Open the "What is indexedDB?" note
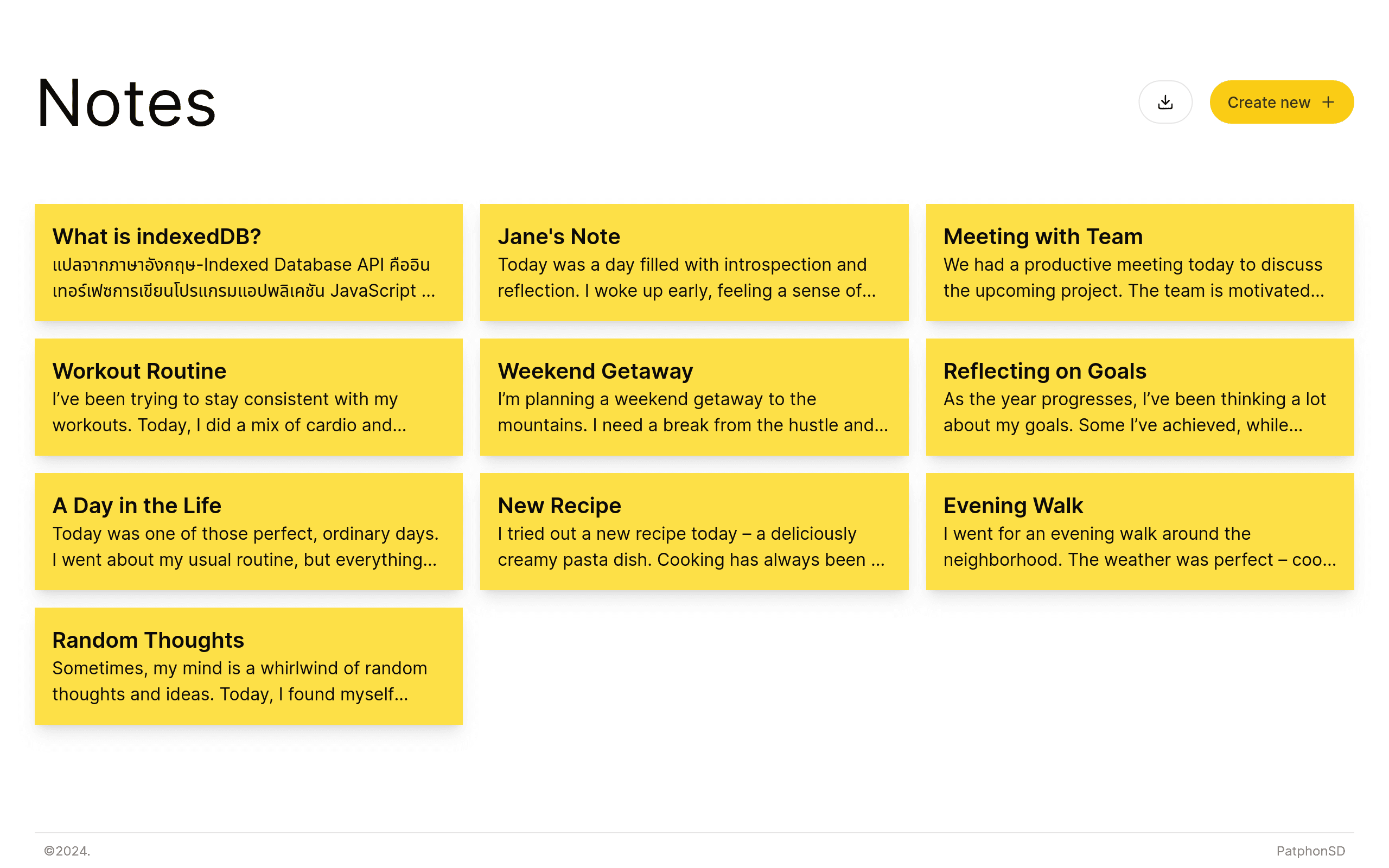Image resolution: width=1389 pixels, height=868 pixels. coord(249,263)
